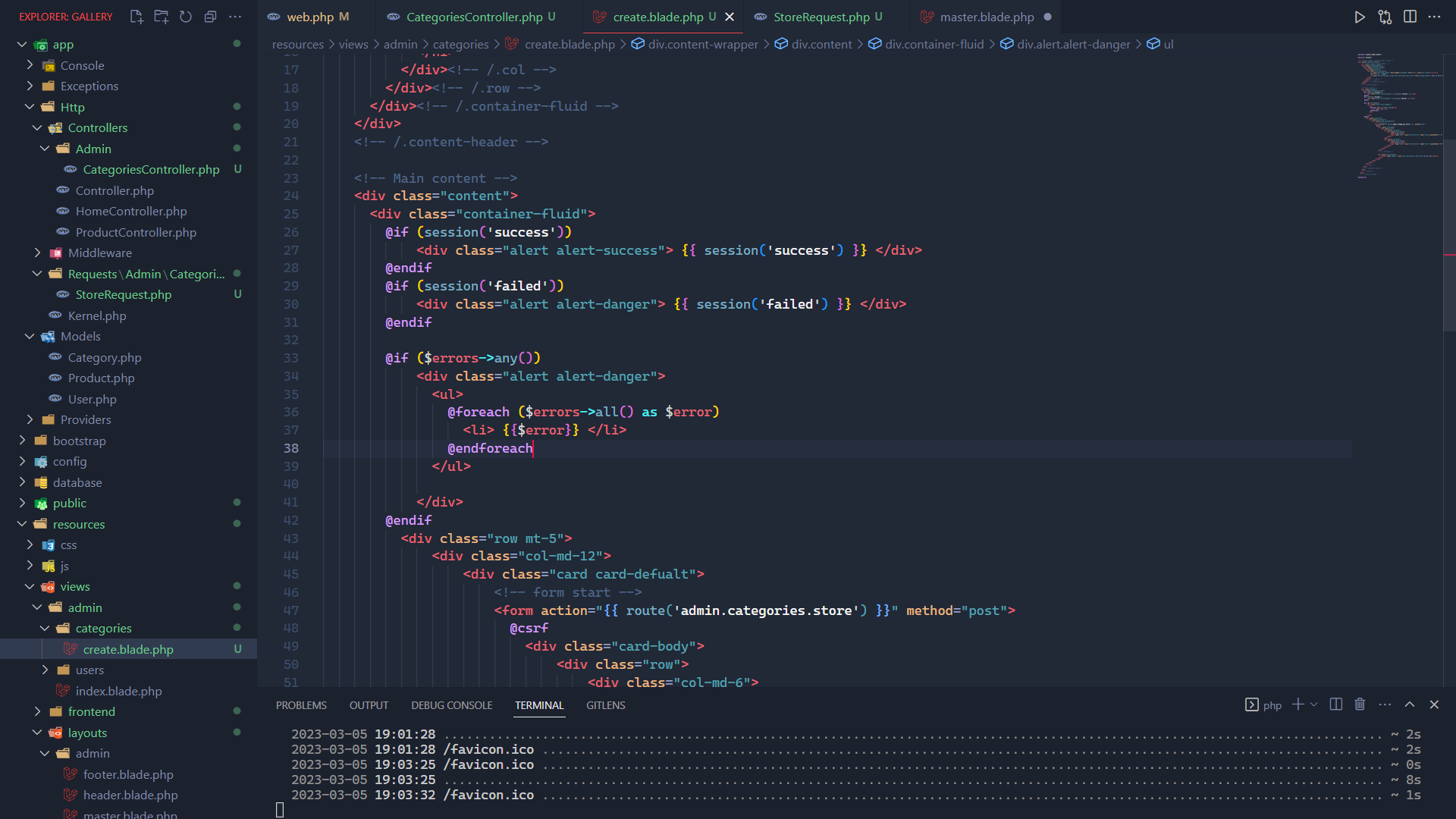Image resolution: width=1456 pixels, height=819 pixels.
Task: Open ProductController.php from Explorer
Action: (136, 233)
